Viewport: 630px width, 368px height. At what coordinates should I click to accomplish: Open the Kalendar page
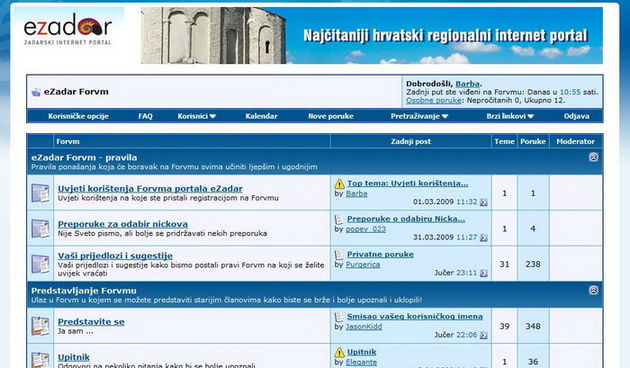pos(261,116)
